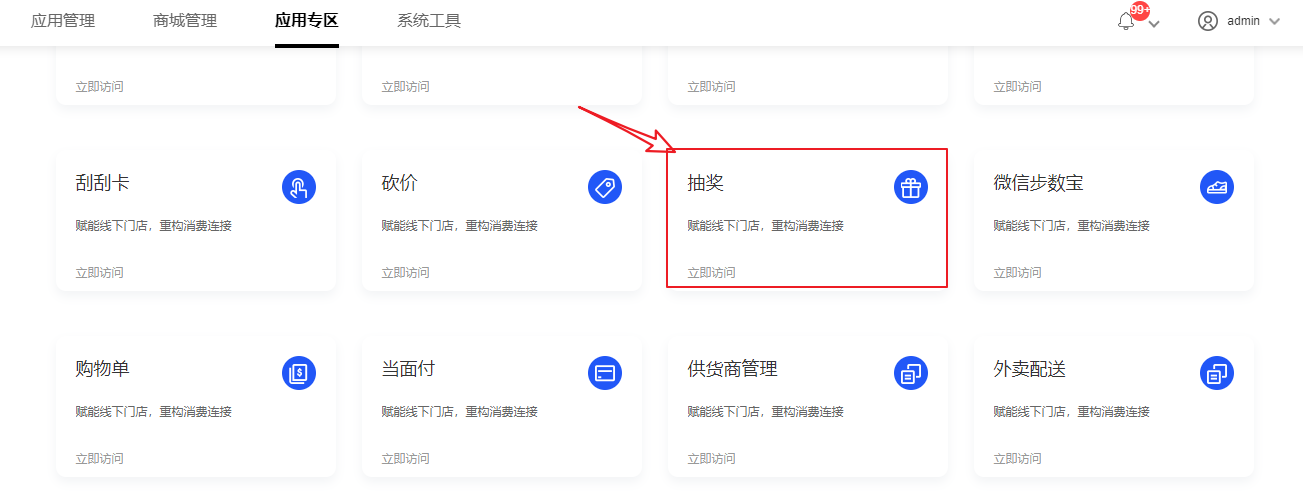Click the 砍价 price tag icon
This screenshot has width=1303, height=492.
pyautogui.click(x=605, y=187)
